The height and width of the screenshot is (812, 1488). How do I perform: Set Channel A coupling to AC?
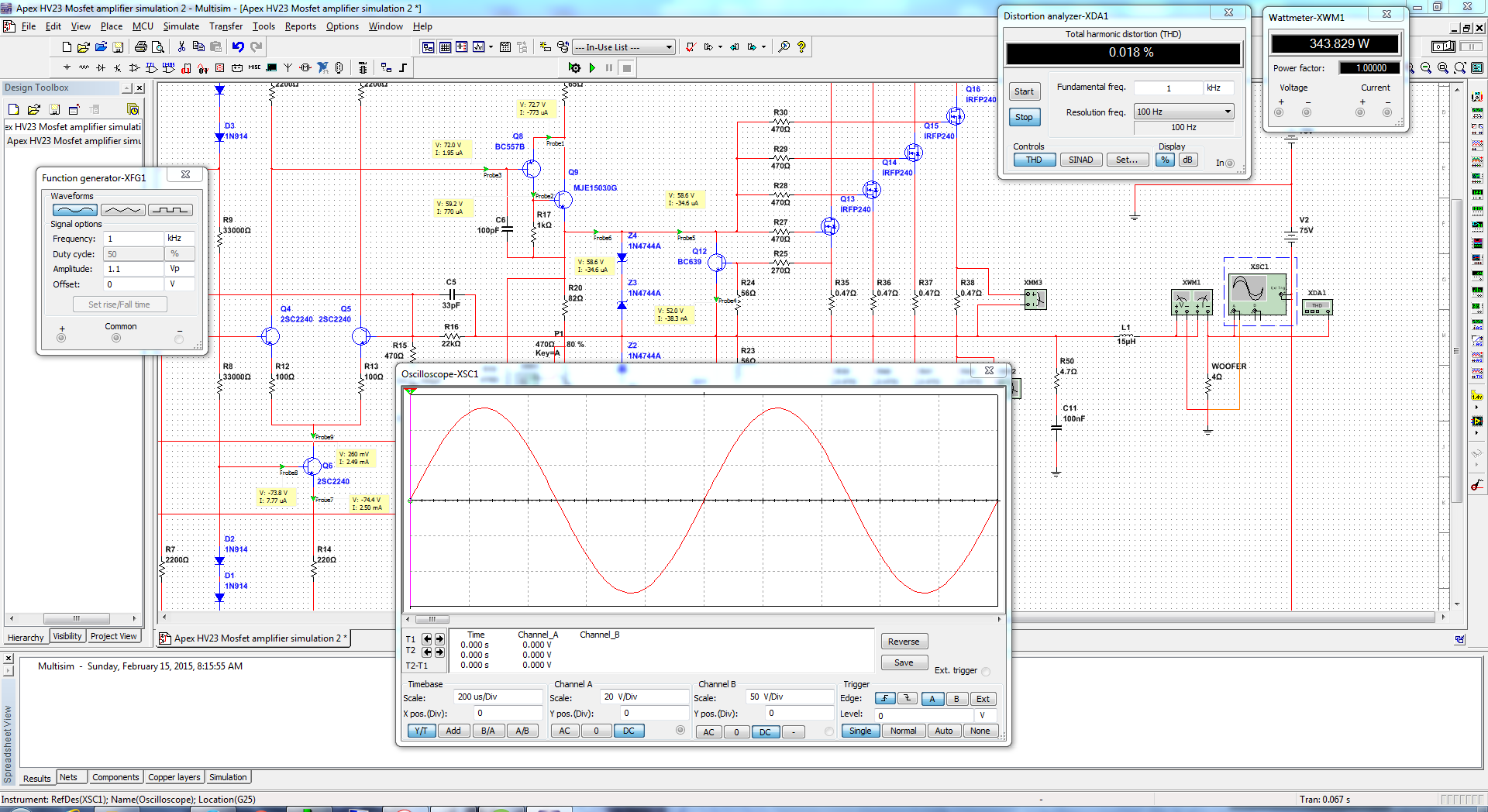[x=565, y=731]
